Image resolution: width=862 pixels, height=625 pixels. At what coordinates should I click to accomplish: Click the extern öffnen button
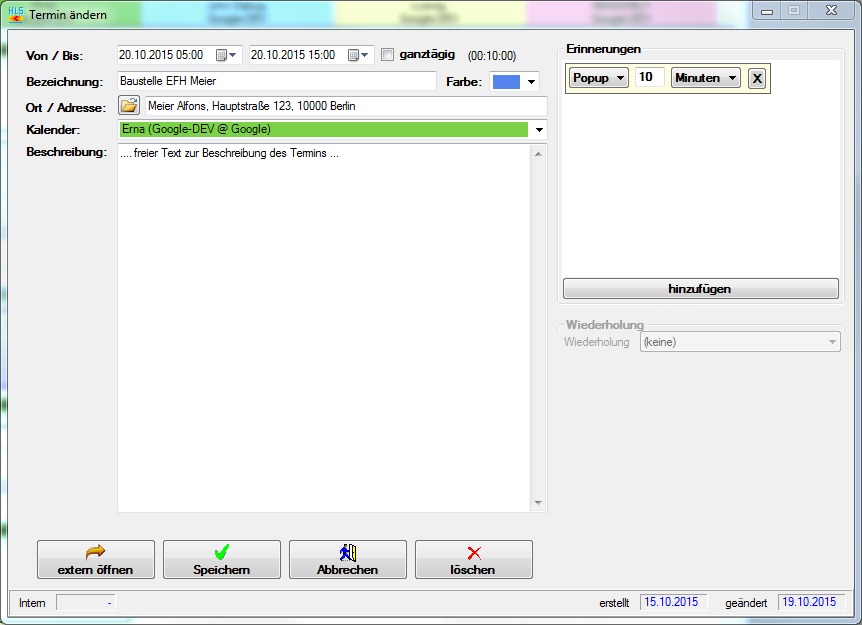pyautogui.click(x=96, y=560)
